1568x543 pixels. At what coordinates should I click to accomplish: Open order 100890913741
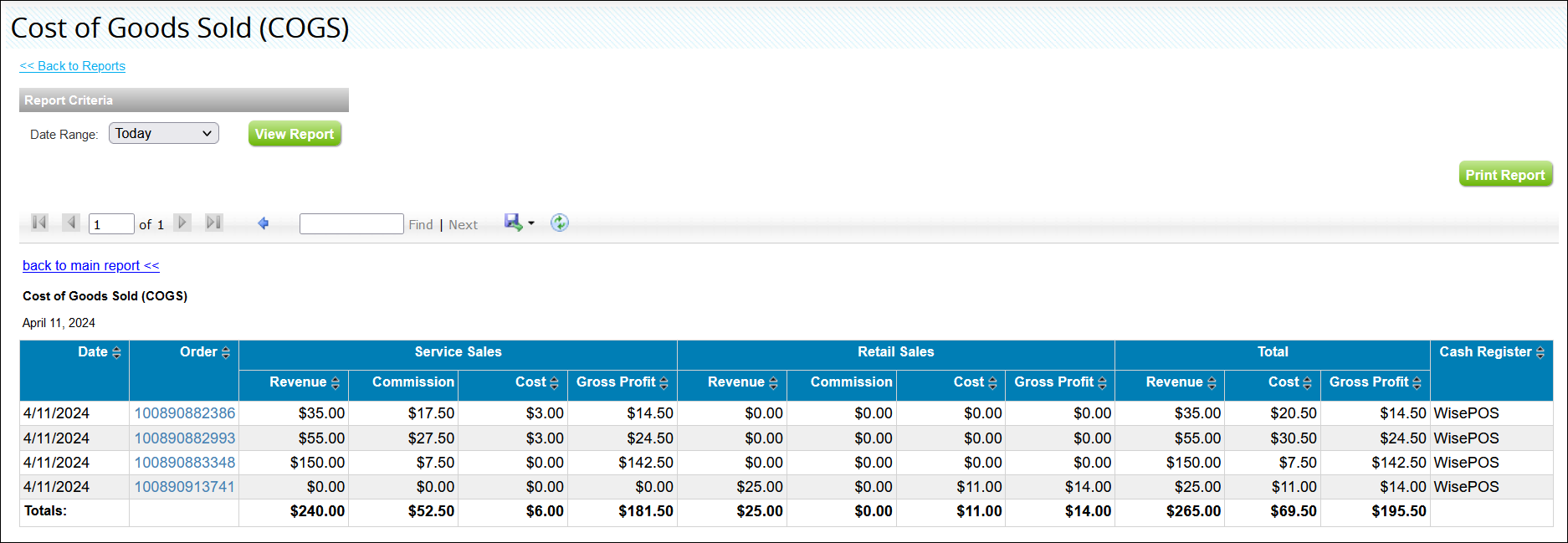click(x=185, y=487)
